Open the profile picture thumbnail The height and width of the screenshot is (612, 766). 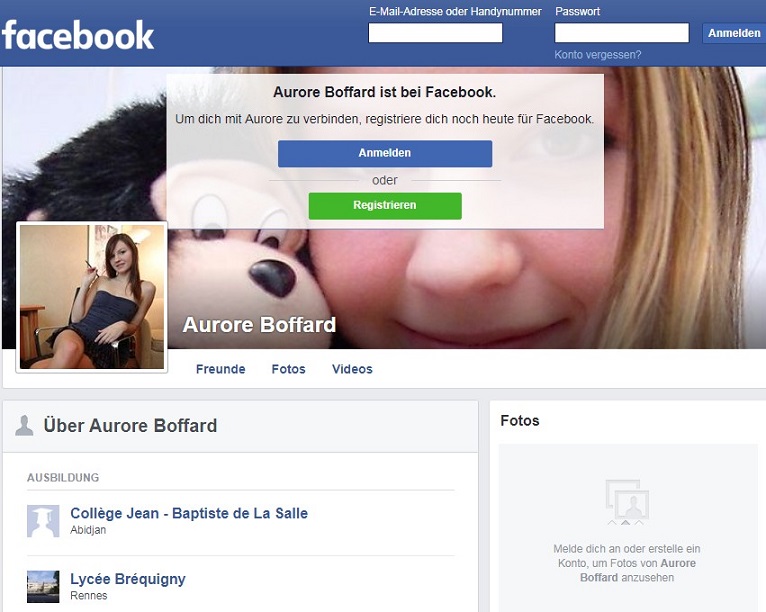pos(92,296)
